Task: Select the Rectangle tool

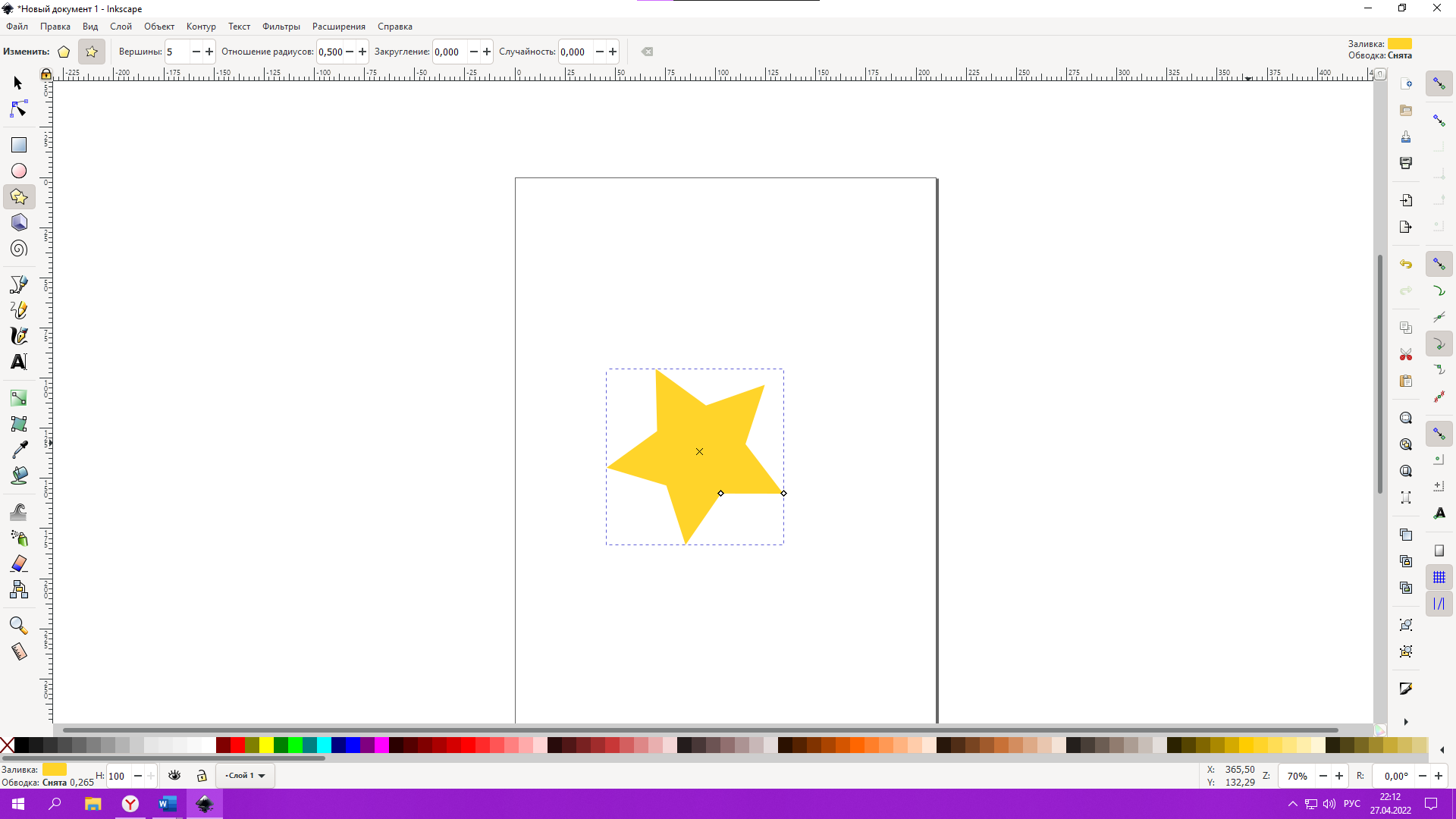Action: point(18,144)
